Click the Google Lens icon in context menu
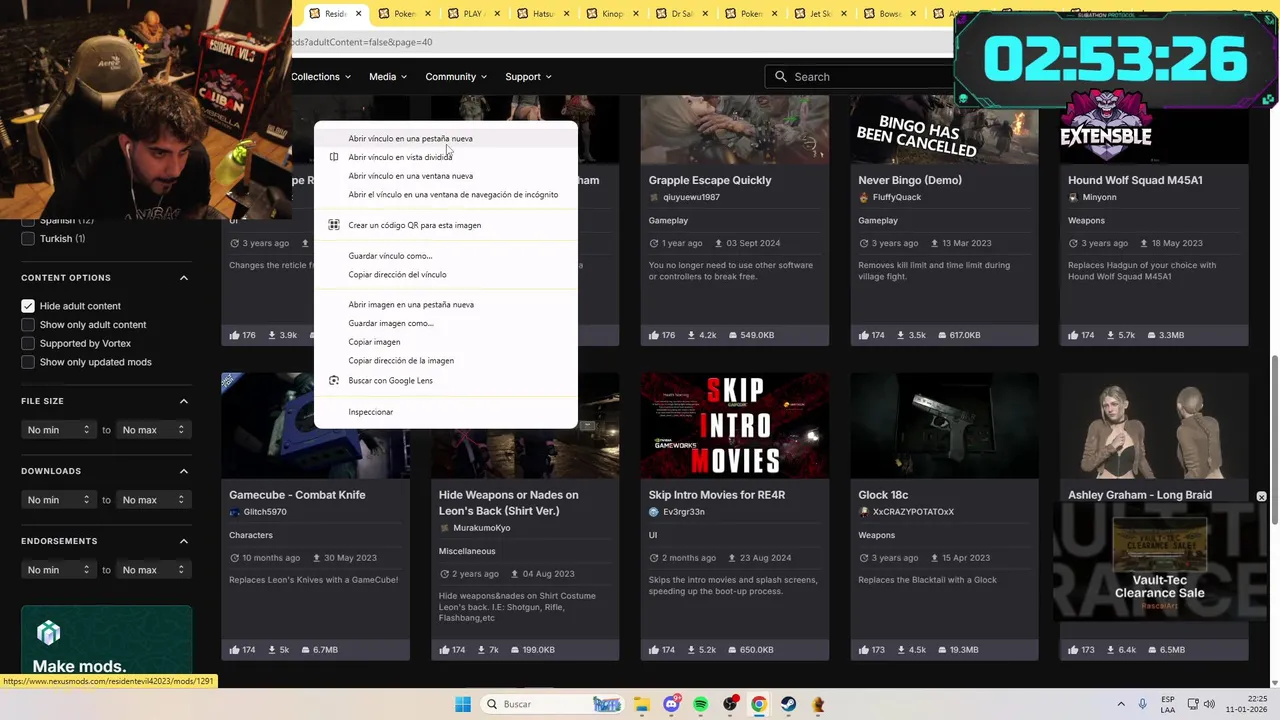The height and width of the screenshot is (720, 1280). click(x=334, y=380)
